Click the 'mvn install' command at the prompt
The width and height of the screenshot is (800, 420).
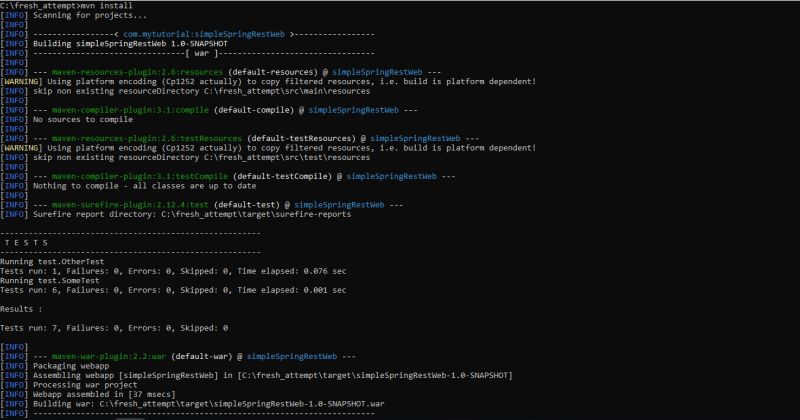107,6
